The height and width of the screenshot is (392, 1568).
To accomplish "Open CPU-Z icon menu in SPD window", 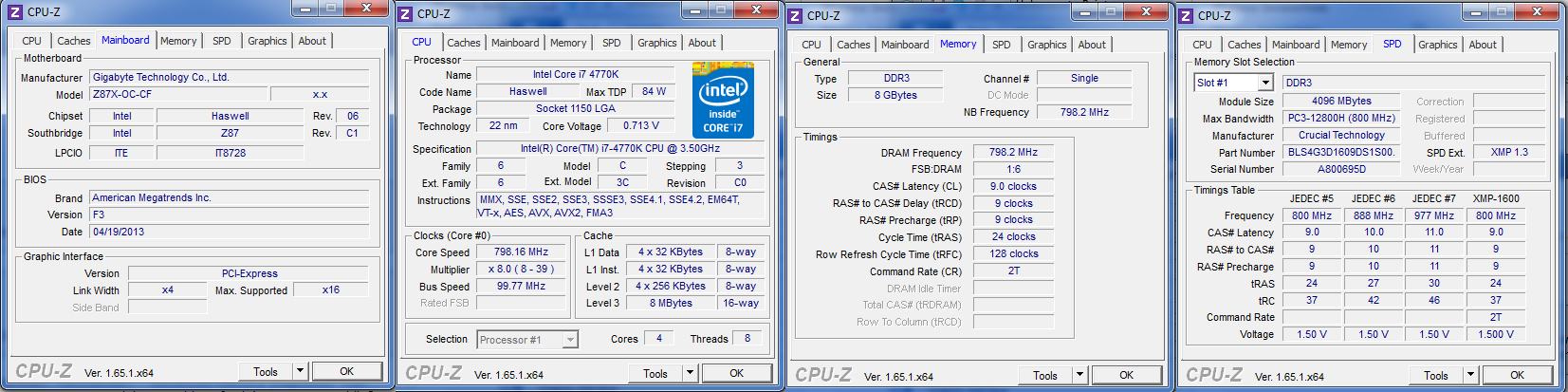I will point(1186,15).
